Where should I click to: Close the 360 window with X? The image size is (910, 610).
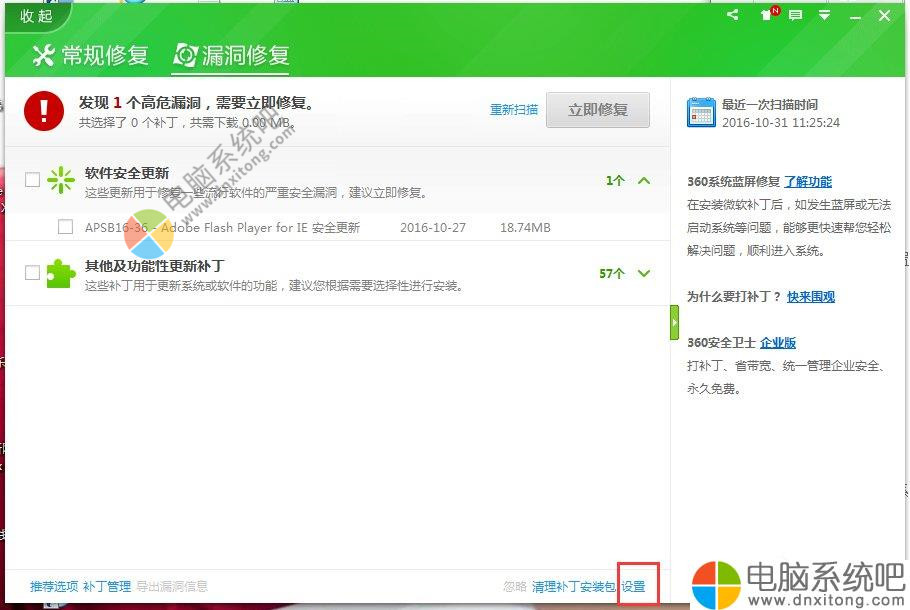884,16
